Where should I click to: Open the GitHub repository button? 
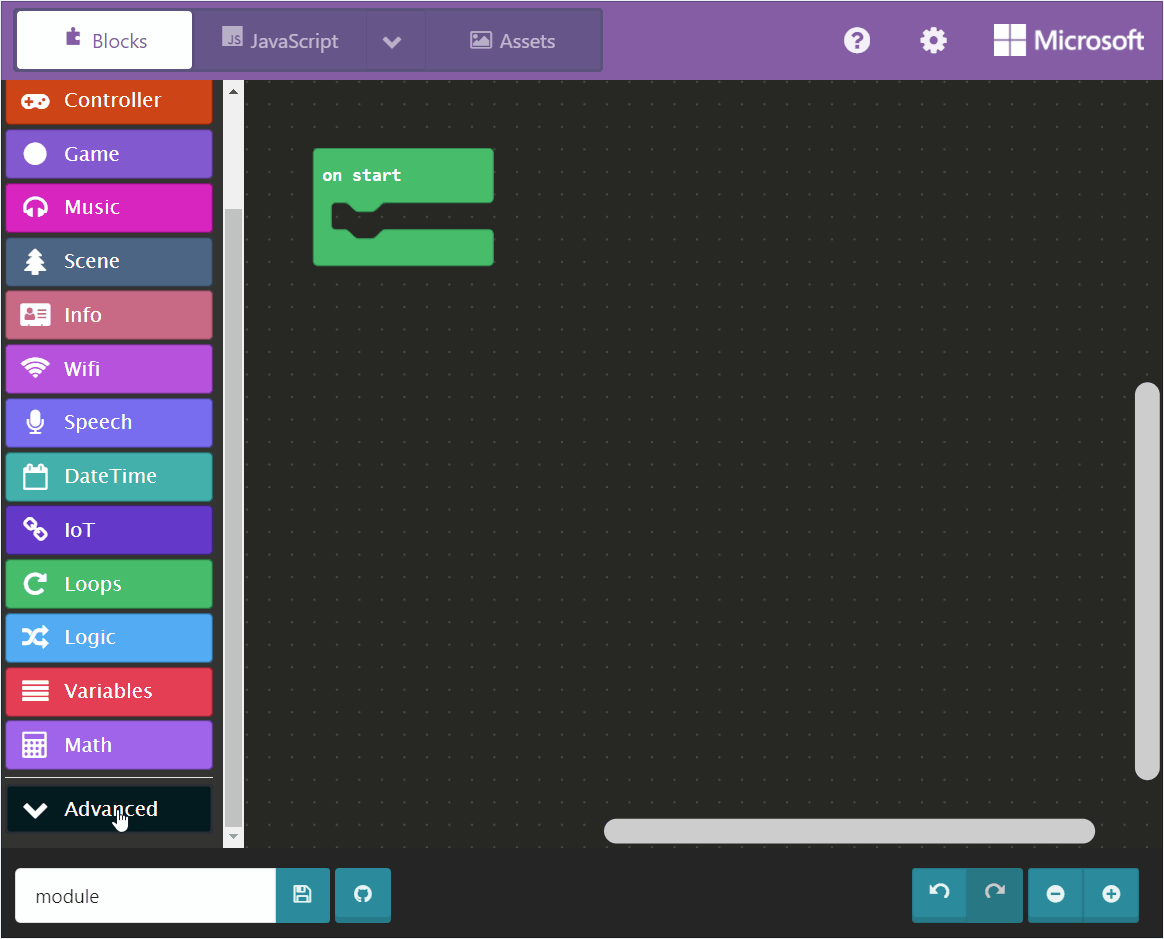click(x=363, y=894)
